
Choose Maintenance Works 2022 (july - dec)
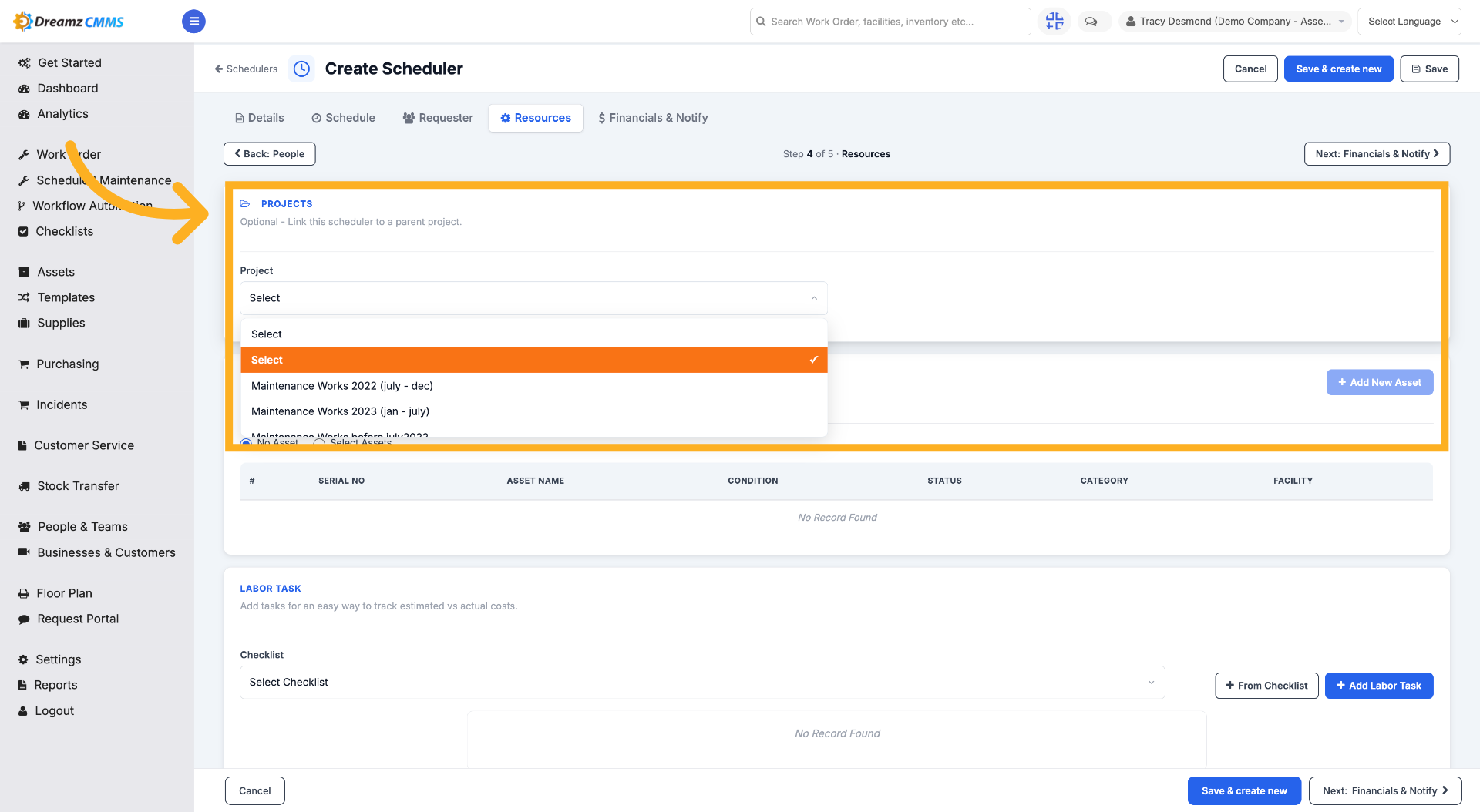tap(533, 386)
